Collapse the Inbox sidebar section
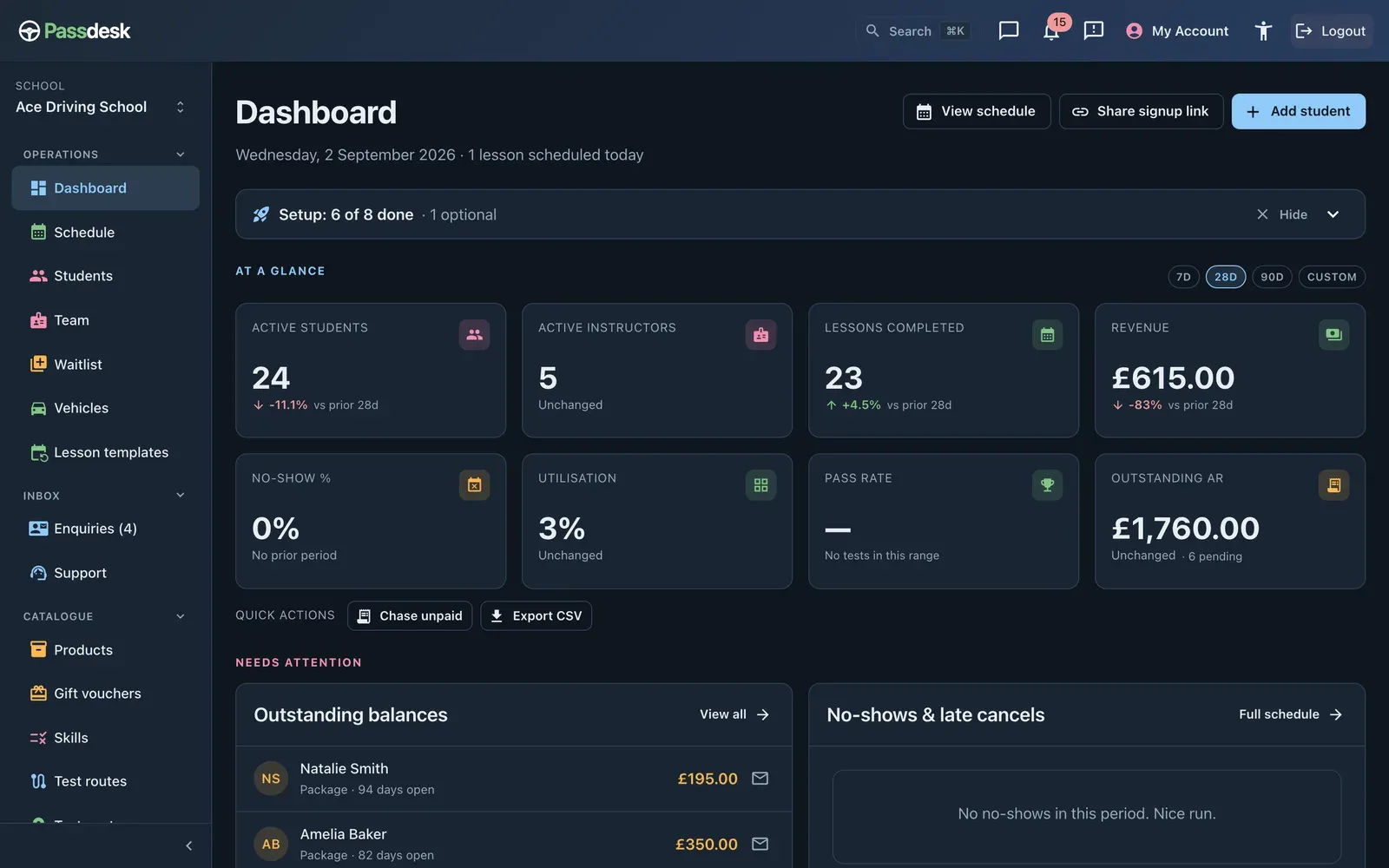 (181, 496)
